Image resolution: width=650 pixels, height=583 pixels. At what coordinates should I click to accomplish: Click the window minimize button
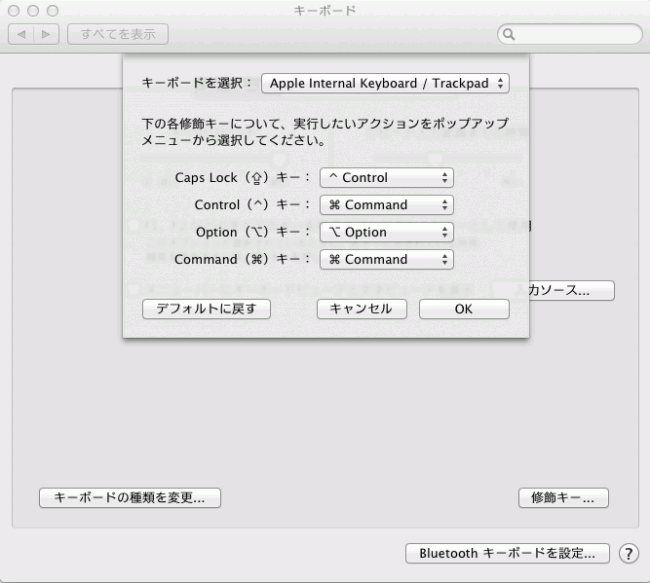(x=33, y=11)
